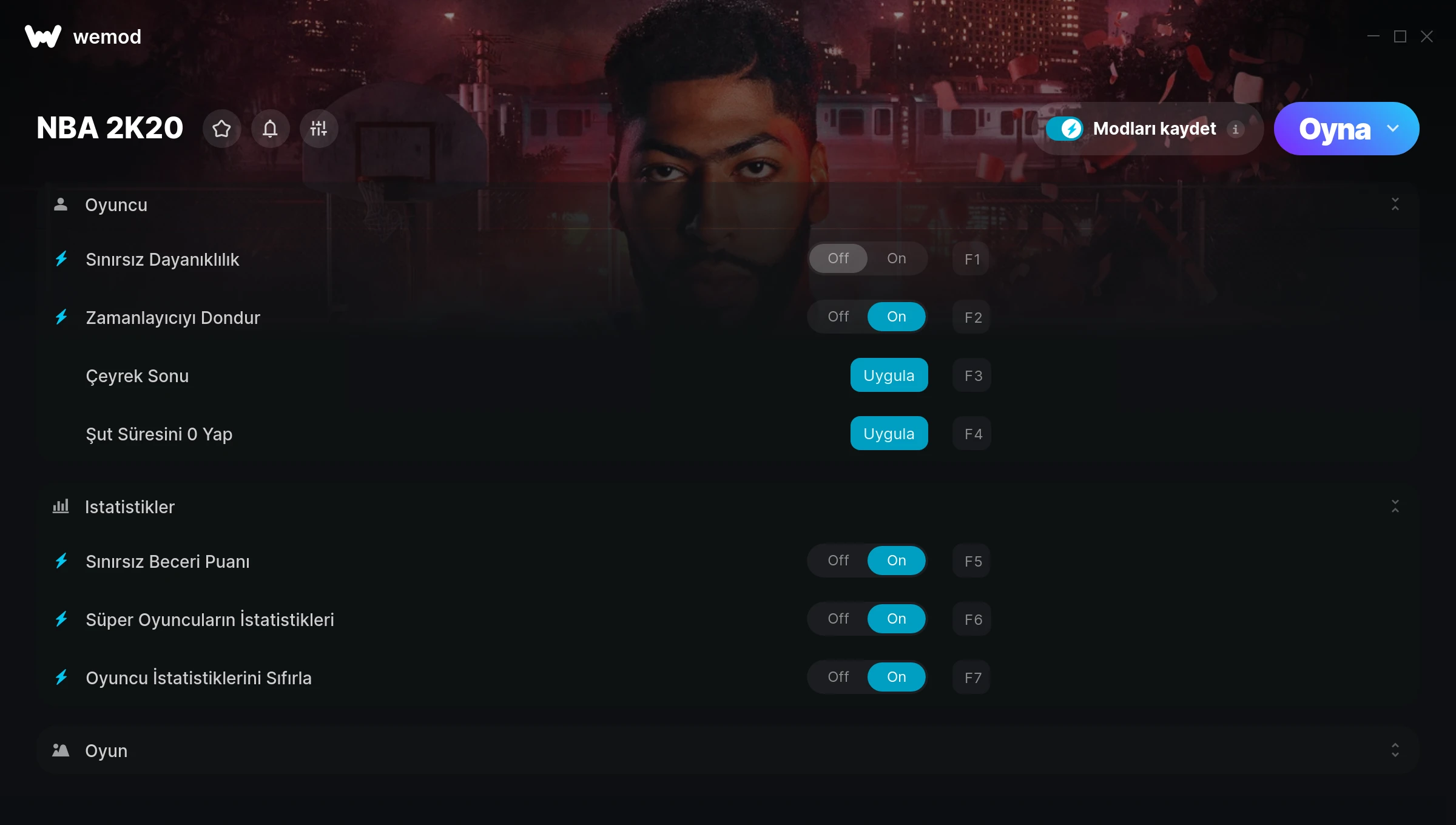
Task: Turn on Sınırsız Dayanıklılık
Action: pos(897,258)
